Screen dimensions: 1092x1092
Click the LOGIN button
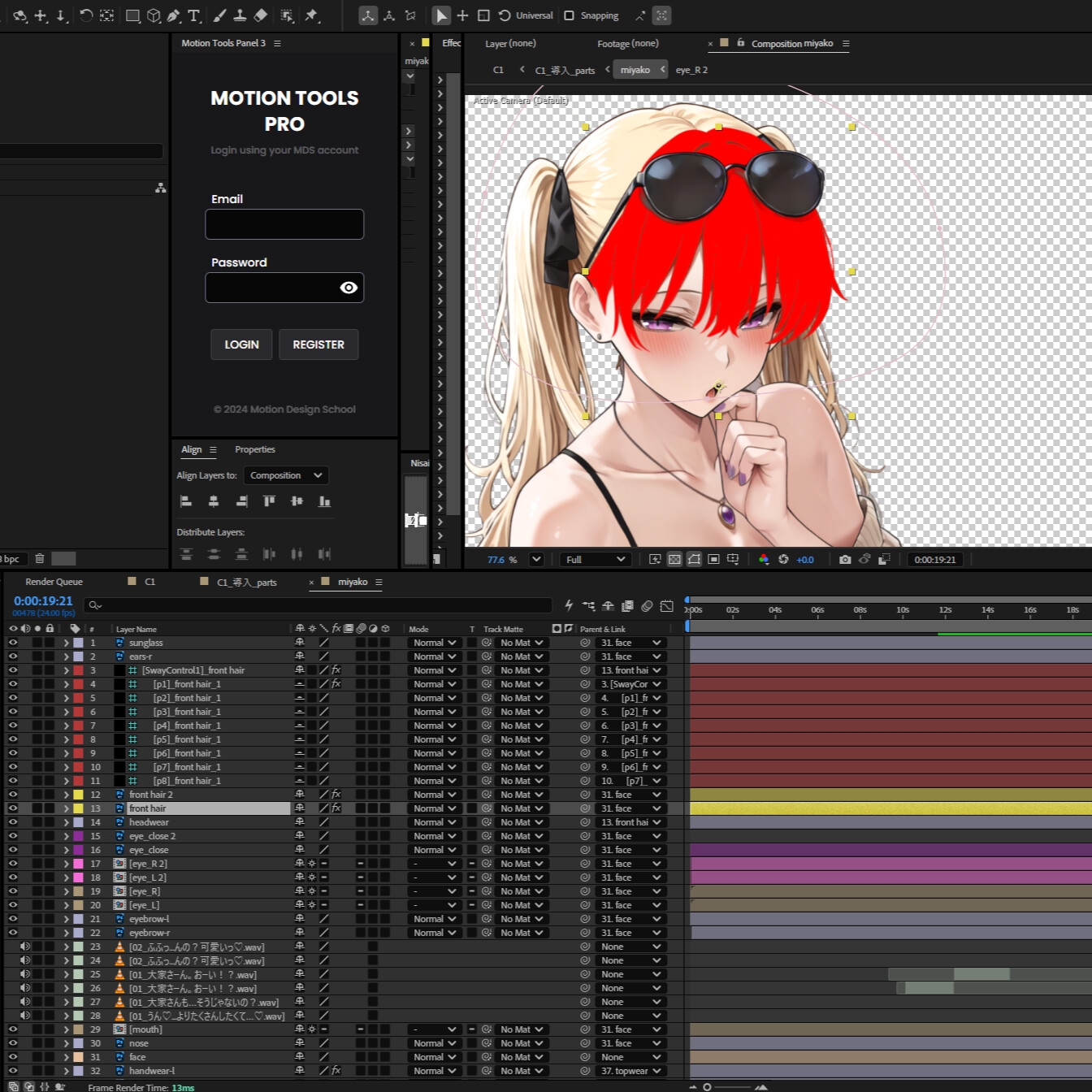(241, 344)
